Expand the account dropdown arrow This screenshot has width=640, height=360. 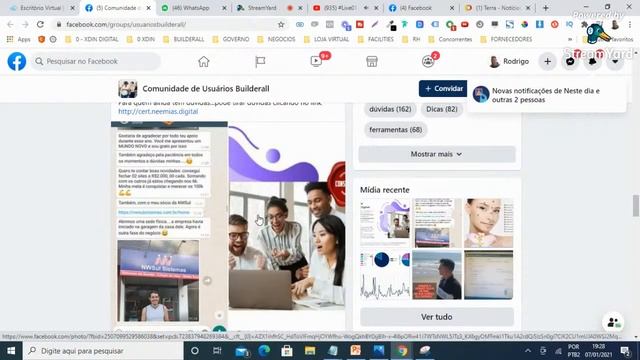tap(615, 62)
